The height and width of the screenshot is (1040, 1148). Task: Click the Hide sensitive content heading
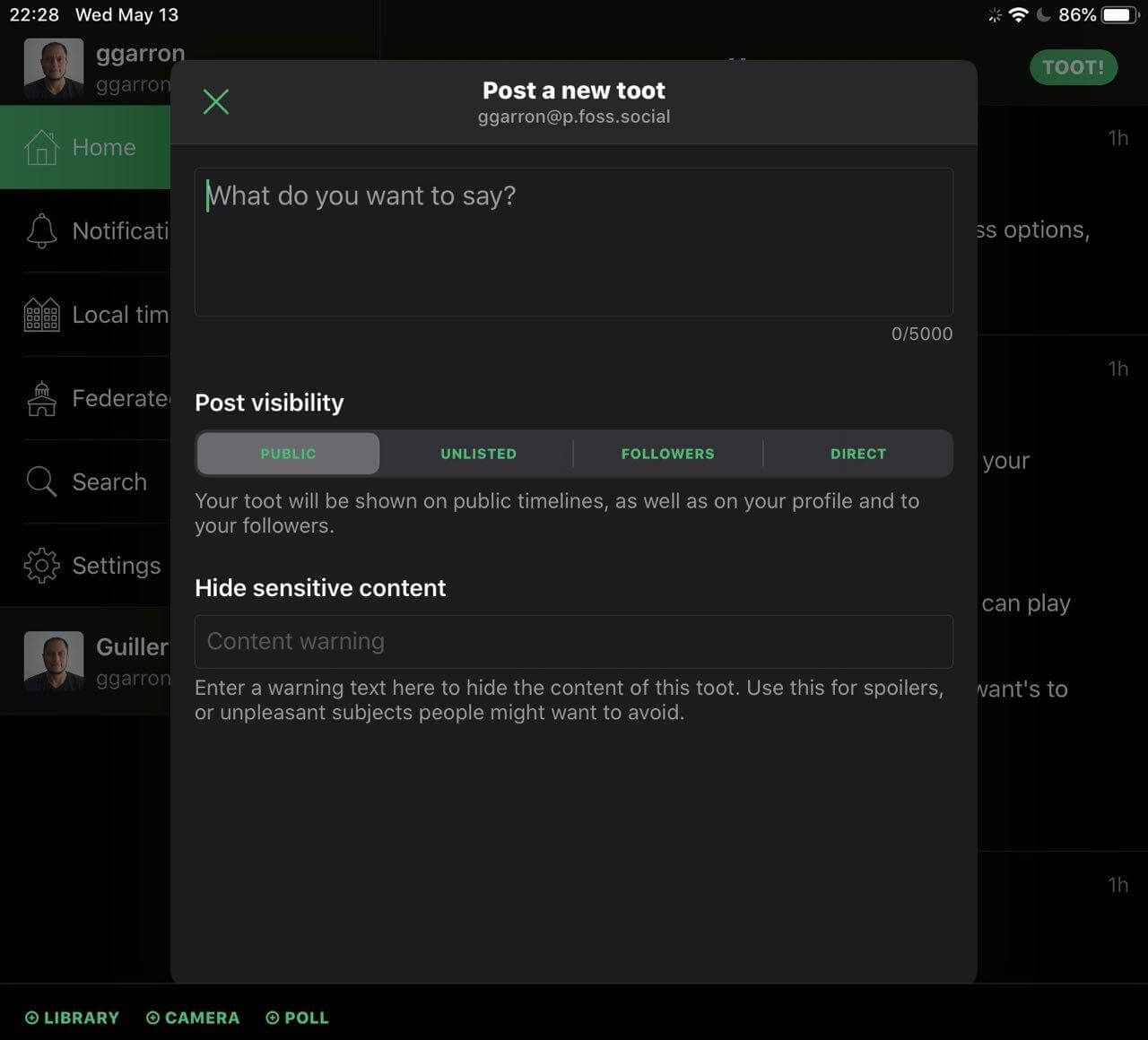coord(320,588)
